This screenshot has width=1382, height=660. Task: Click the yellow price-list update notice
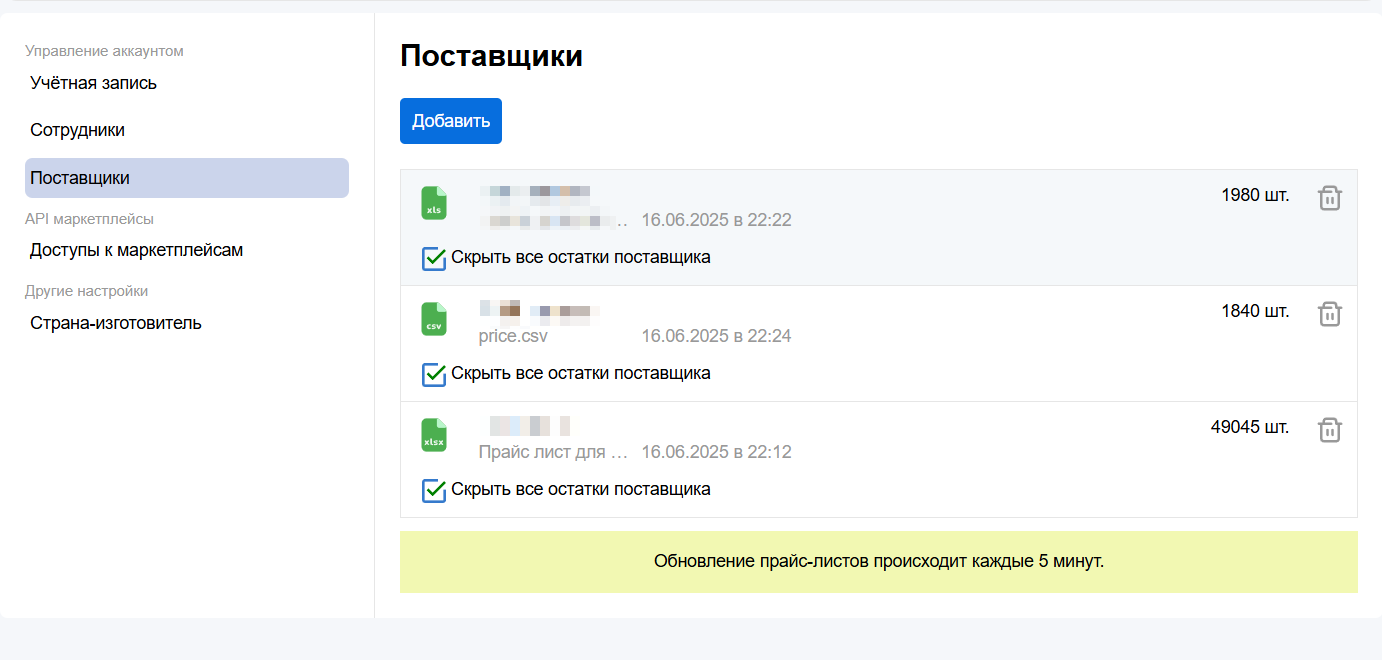[x=878, y=561]
